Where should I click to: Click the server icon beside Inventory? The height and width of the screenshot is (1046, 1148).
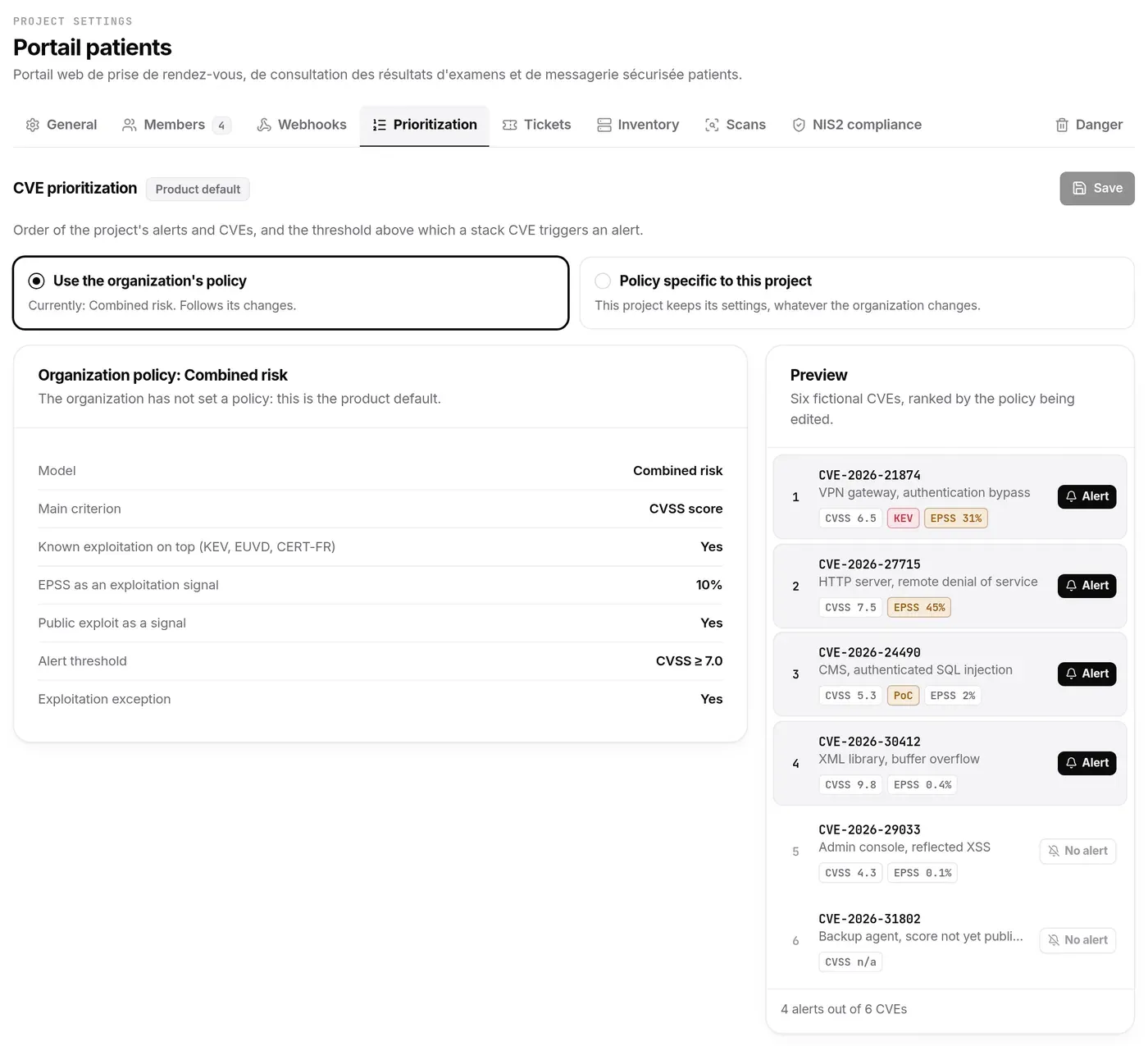pos(604,125)
